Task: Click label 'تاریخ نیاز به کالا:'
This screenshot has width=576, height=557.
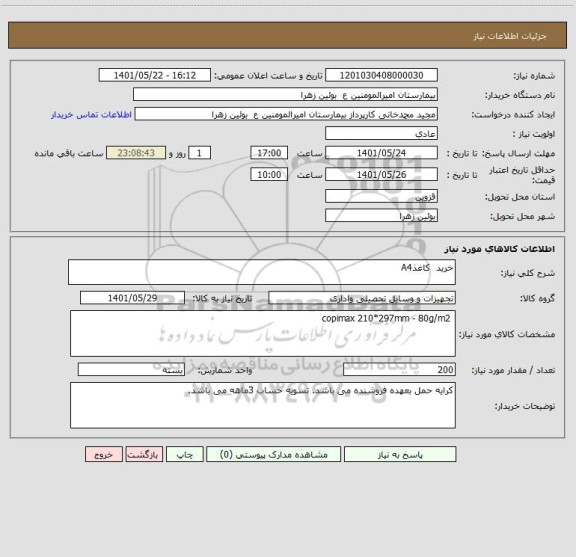Action: tap(222, 298)
